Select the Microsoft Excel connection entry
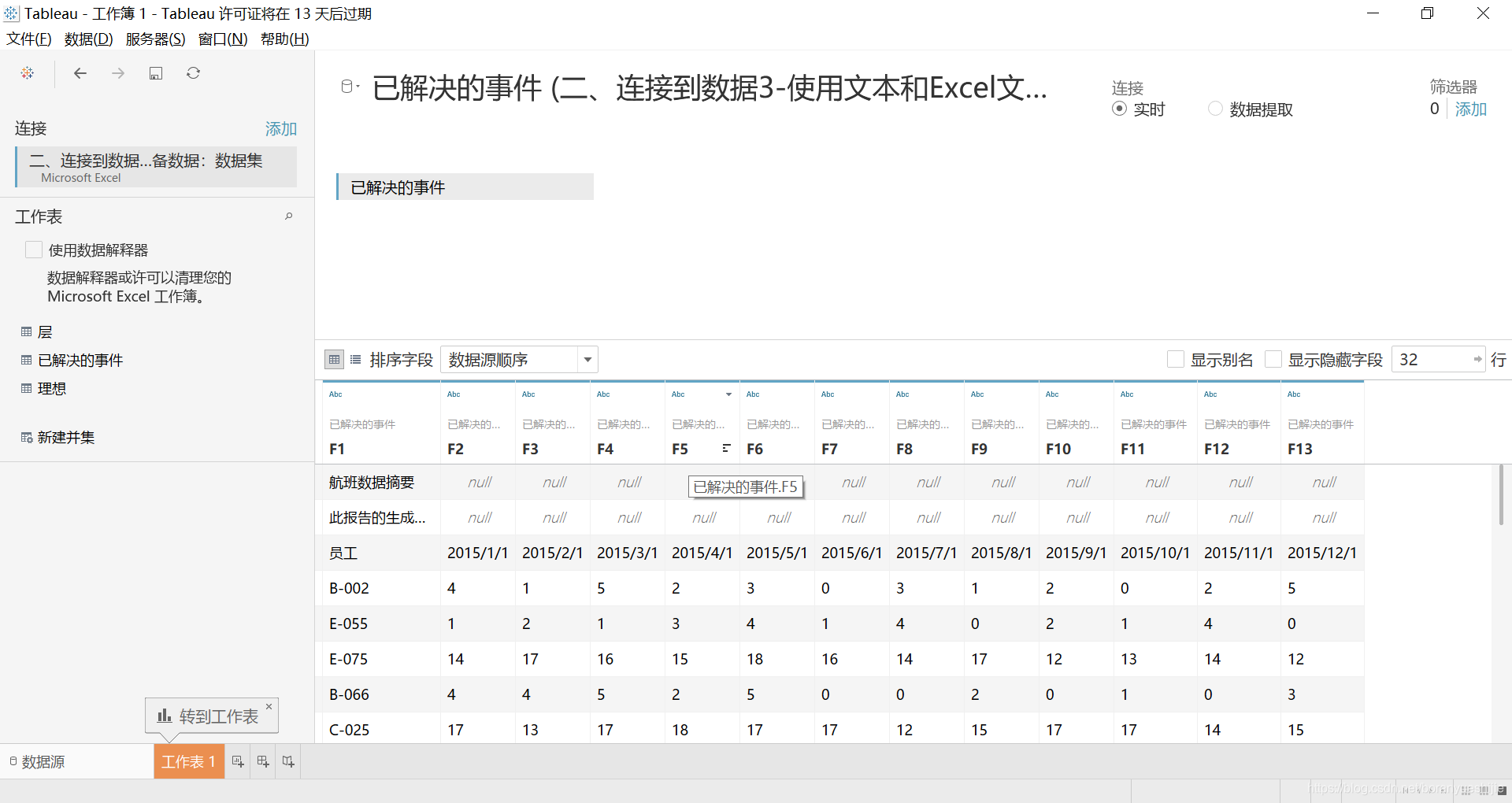Screen dimensions: 1512x803 [x=156, y=167]
